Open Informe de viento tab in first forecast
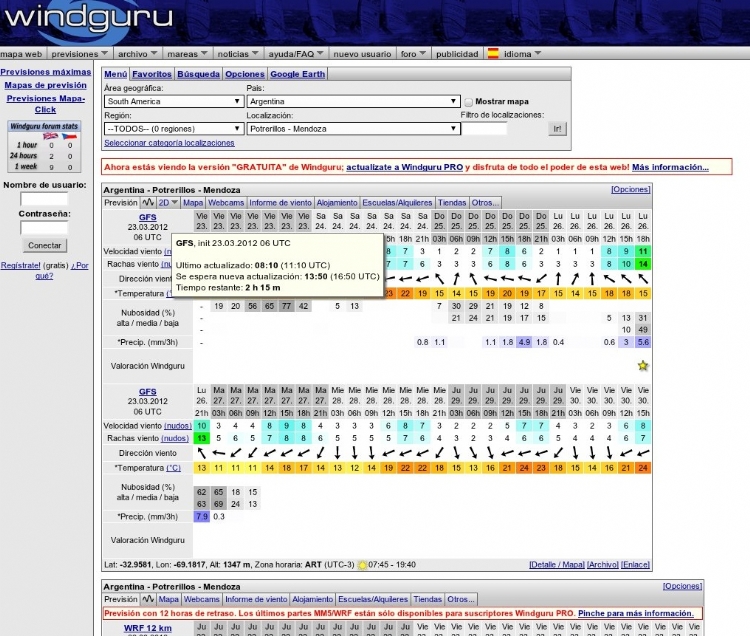The width and height of the screenshot is (750, 636). coord(280,203)
